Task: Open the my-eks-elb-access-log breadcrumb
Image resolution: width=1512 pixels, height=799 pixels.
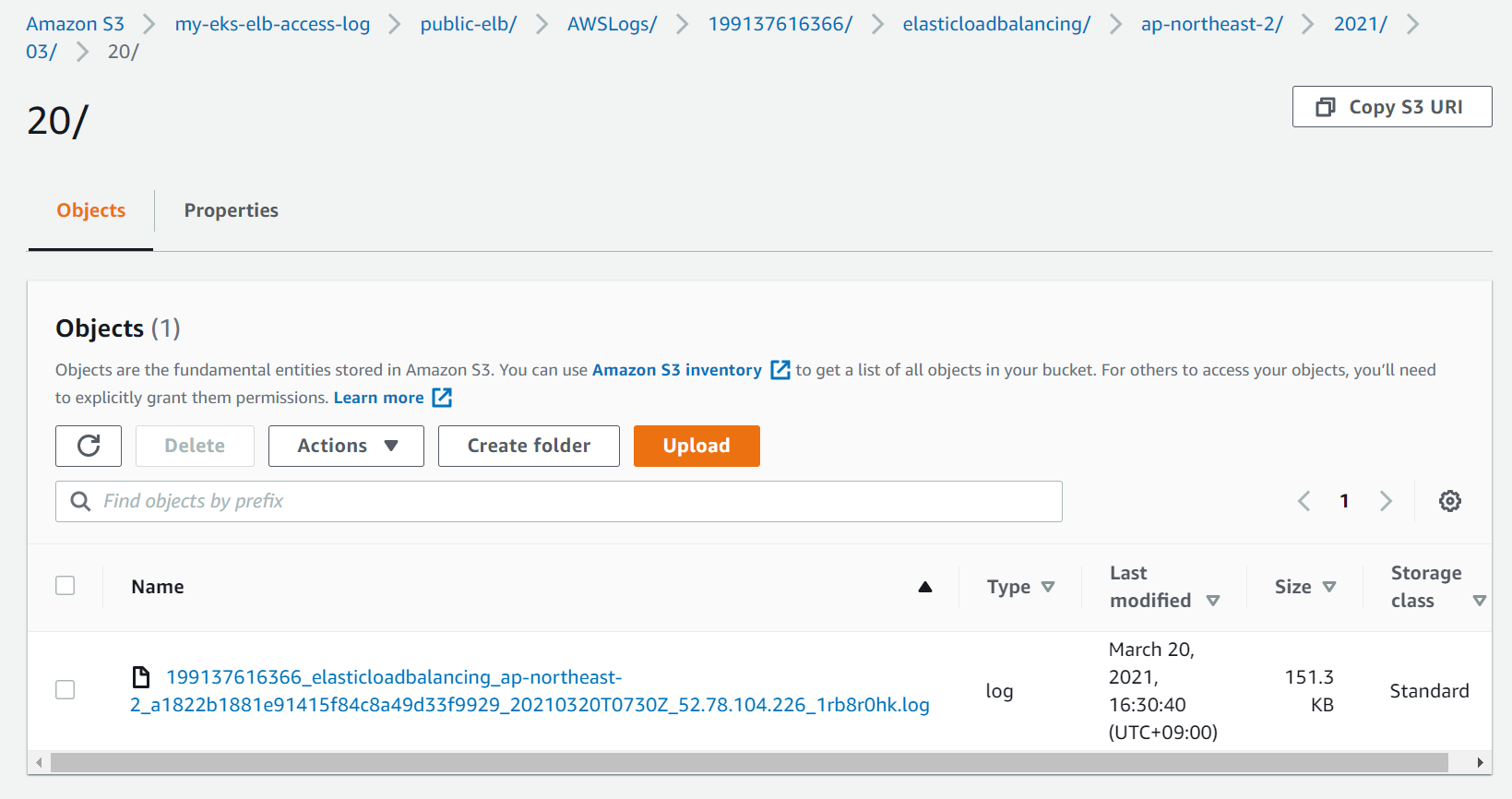Action: pos(272,24)
